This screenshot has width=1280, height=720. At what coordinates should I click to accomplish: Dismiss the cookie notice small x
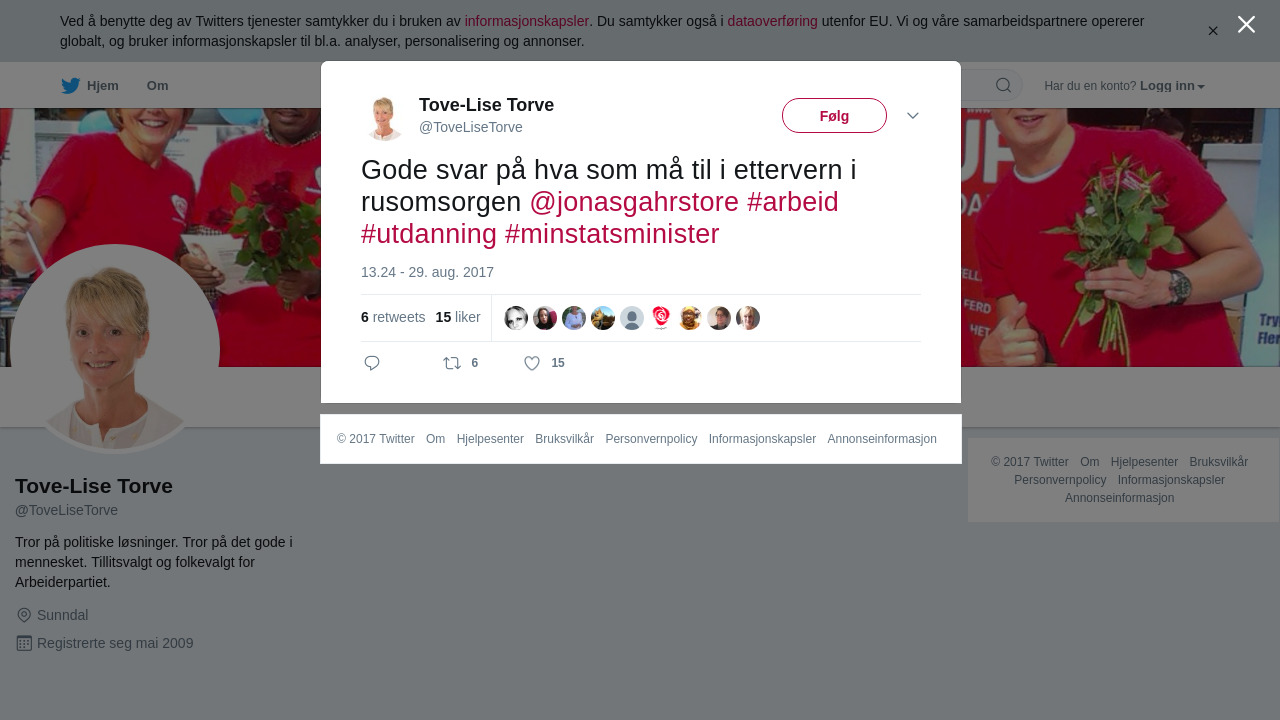pyautogui.click(x=1213, y=31)
